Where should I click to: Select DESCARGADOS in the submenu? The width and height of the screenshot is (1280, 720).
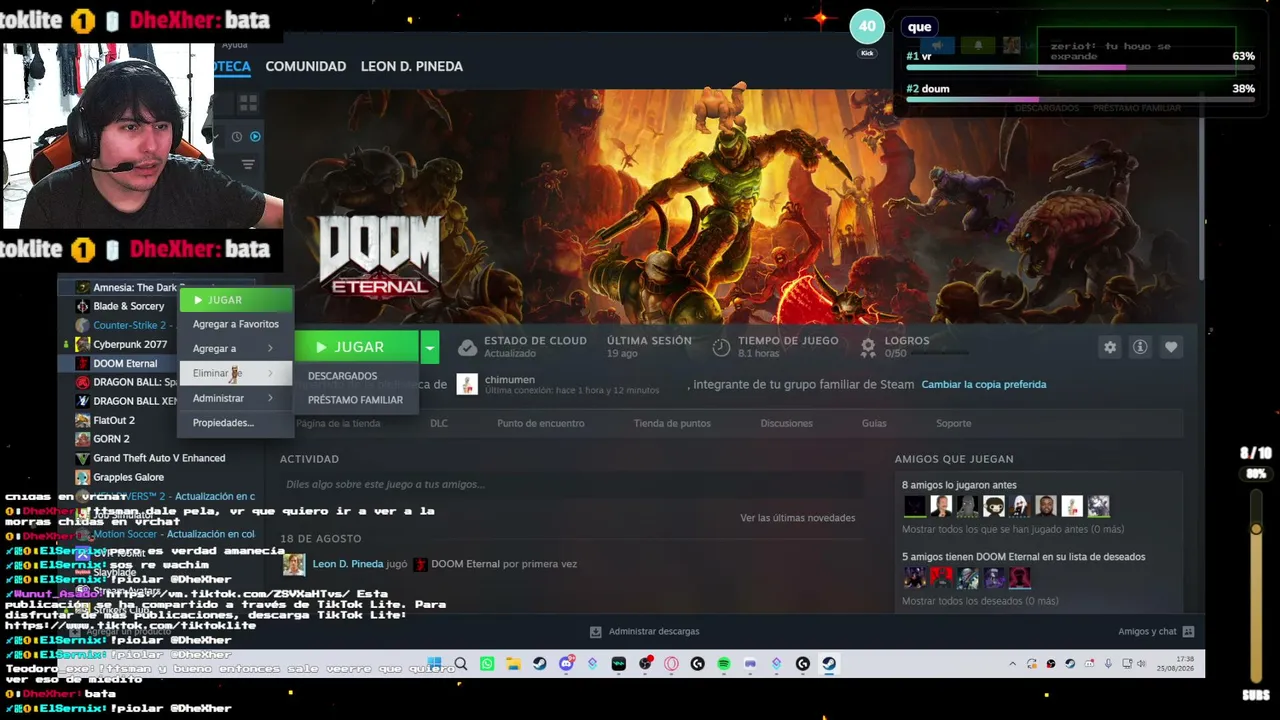click(x=343, y=376)
